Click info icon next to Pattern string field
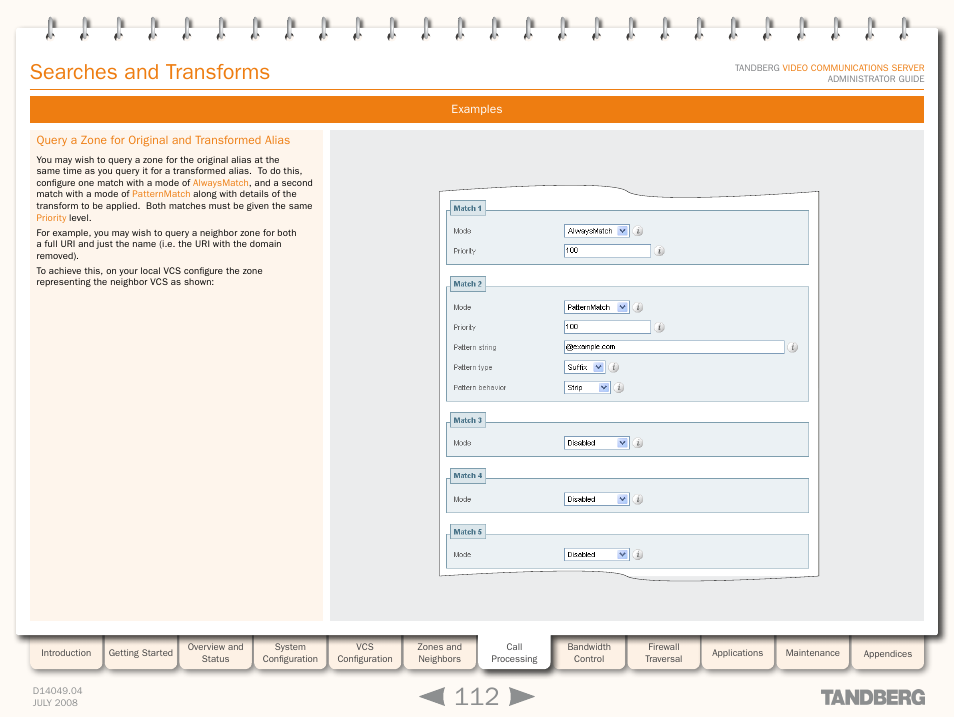954x718 pixels. (793, 348)
